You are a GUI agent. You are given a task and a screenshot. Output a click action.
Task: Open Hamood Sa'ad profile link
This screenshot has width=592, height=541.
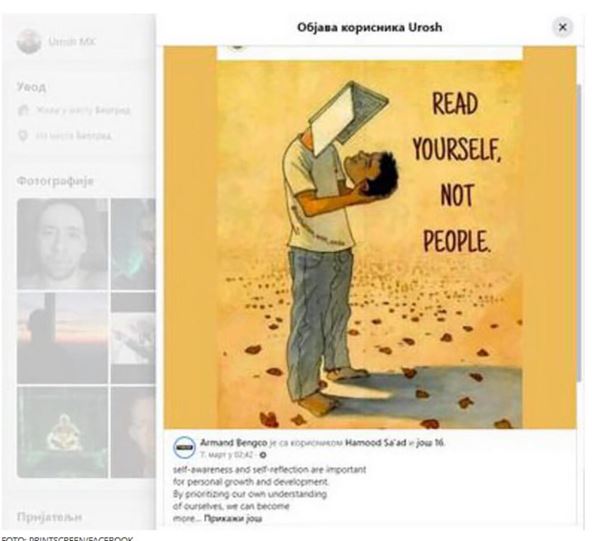tap(376, 442)
